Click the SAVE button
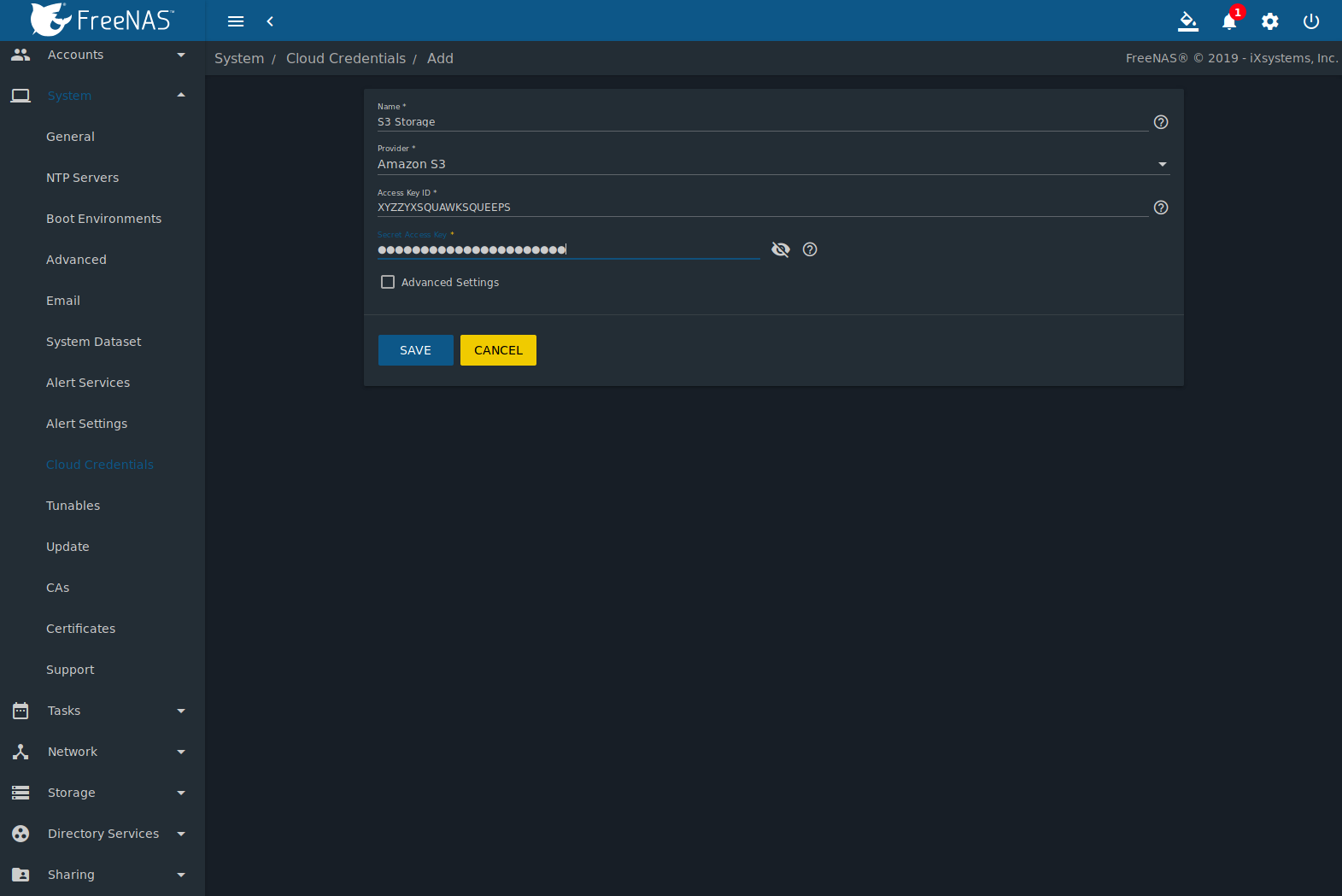The height and width of the screenshot is (896, 1342). 415,350
